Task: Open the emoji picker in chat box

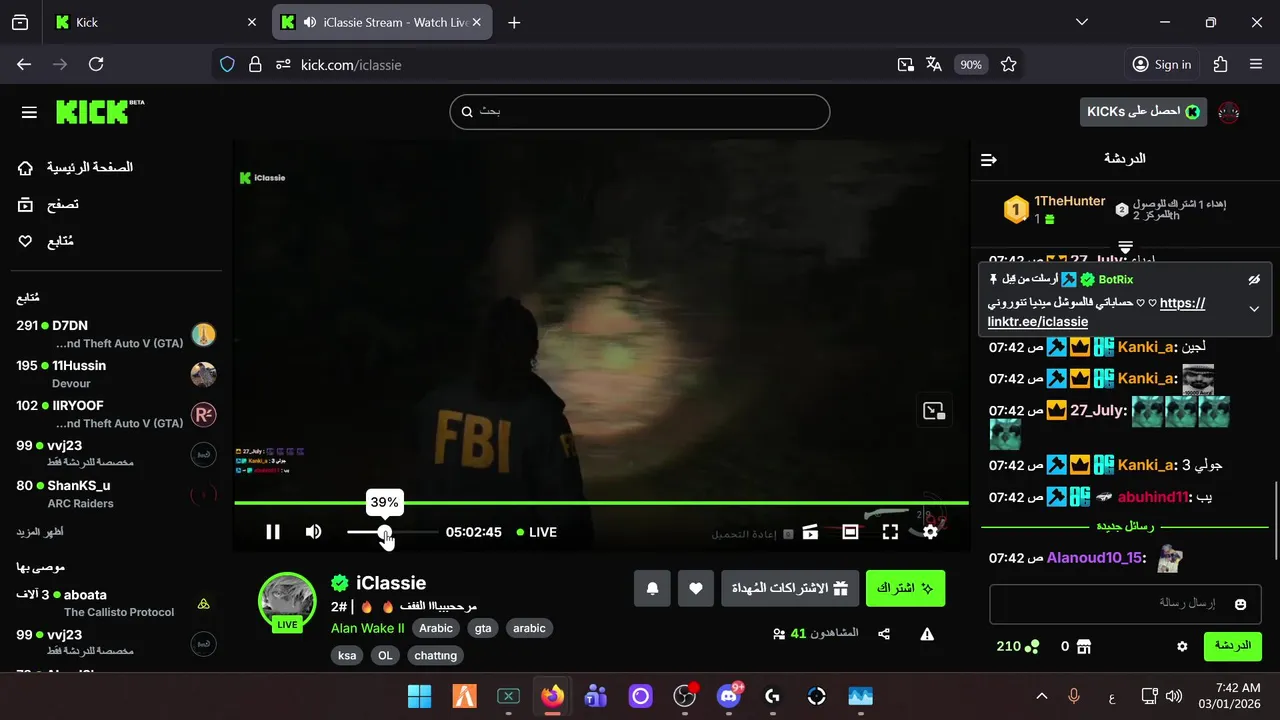Action: click(x=1240, y=604)
